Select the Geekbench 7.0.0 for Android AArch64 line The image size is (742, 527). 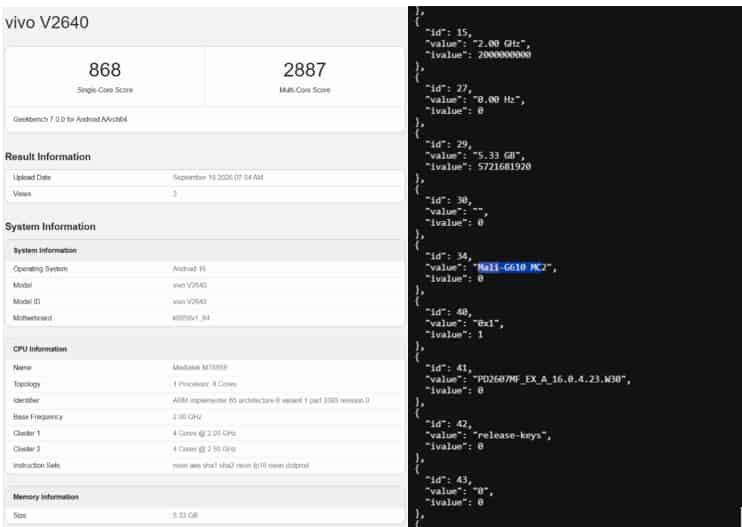pyautogui.click(x=70, y=119)
